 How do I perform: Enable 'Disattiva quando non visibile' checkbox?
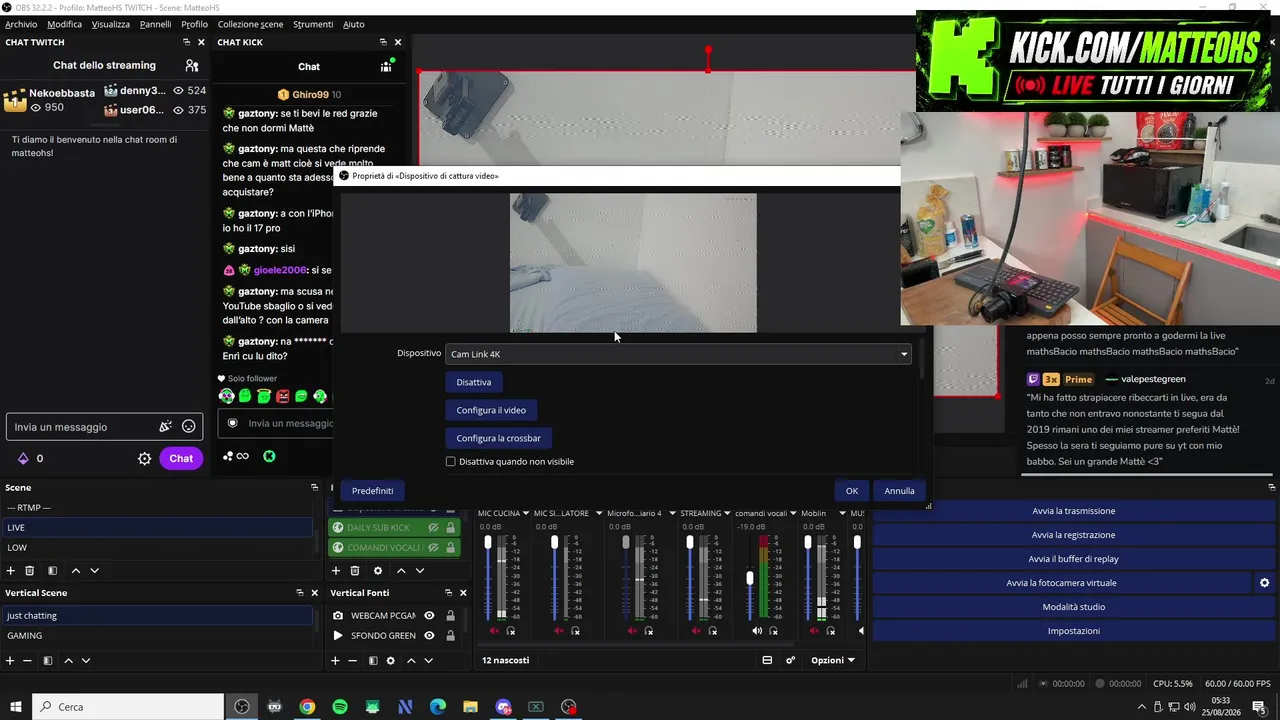click(451, 462)
